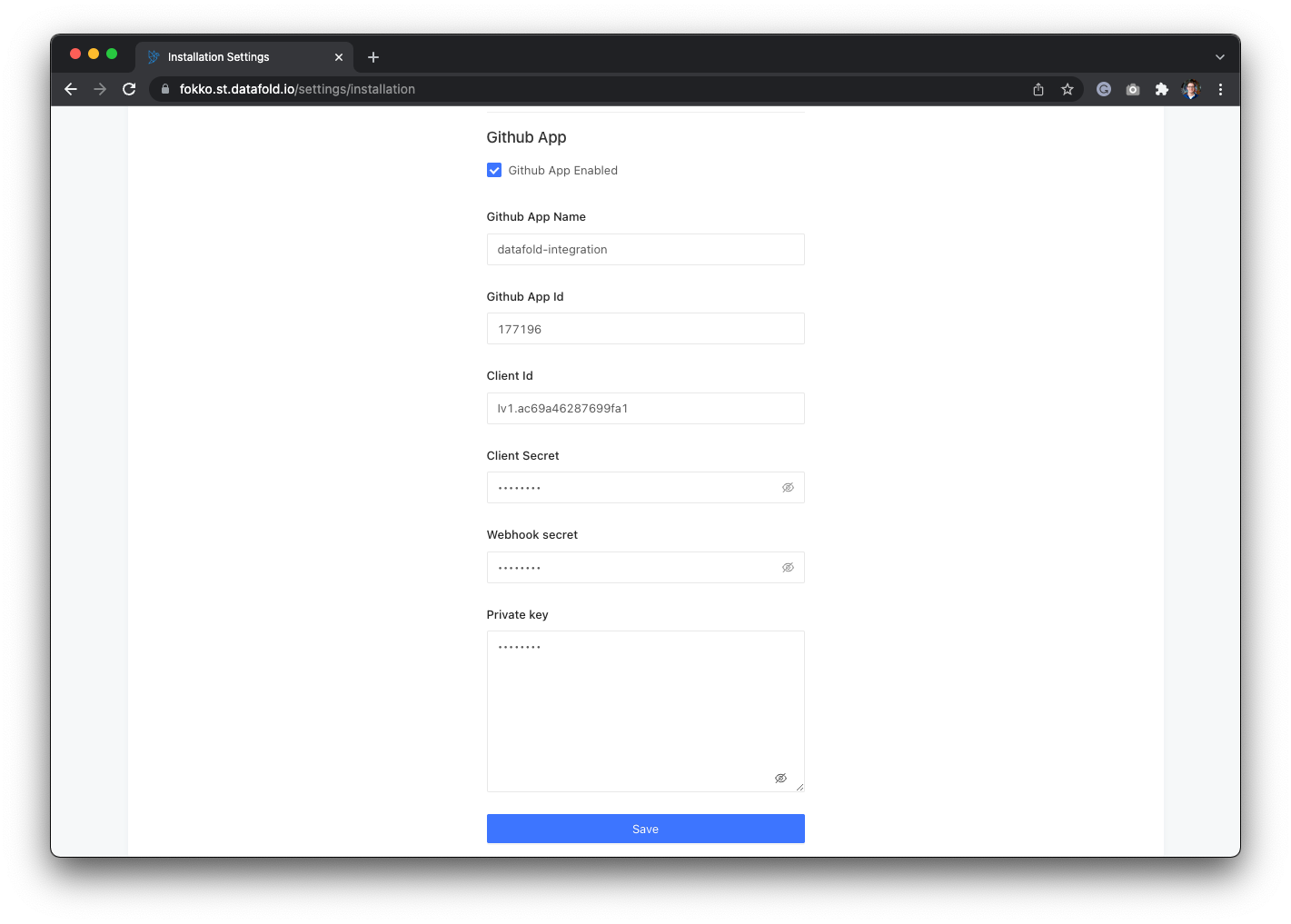This screenshot has height=924, width=1291.
Task: Open Chrome's three-dot menu
Action: point(1220,89)
